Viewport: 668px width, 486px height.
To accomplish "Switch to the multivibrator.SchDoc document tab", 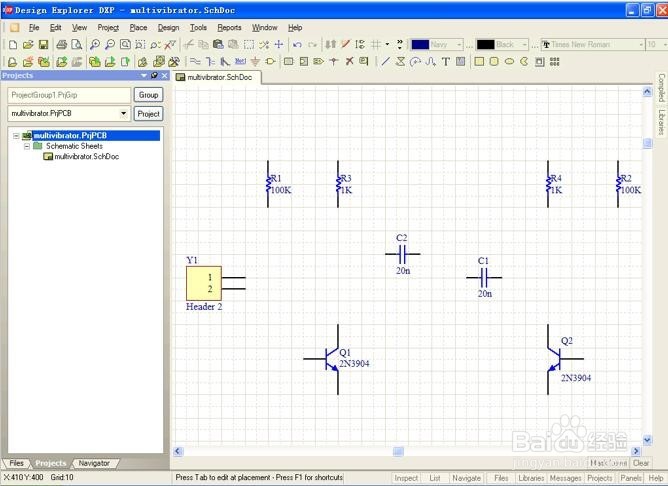I will pos(215,78).
